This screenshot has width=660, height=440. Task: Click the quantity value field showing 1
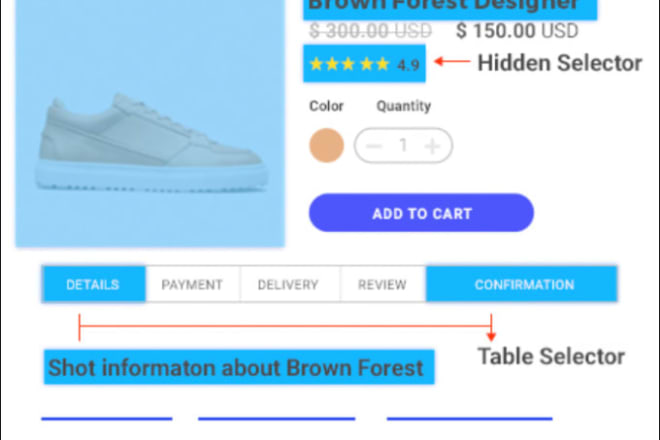tap(404, 146)
